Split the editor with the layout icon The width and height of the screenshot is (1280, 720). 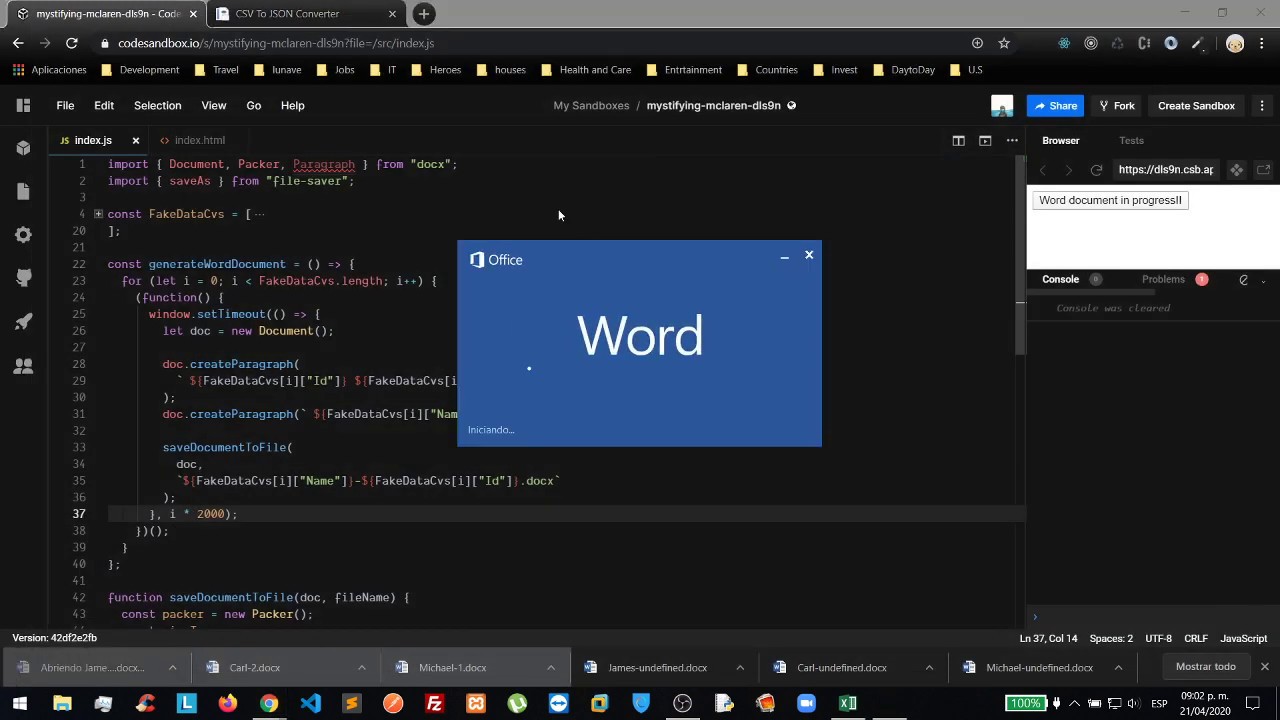coord(958,140)
